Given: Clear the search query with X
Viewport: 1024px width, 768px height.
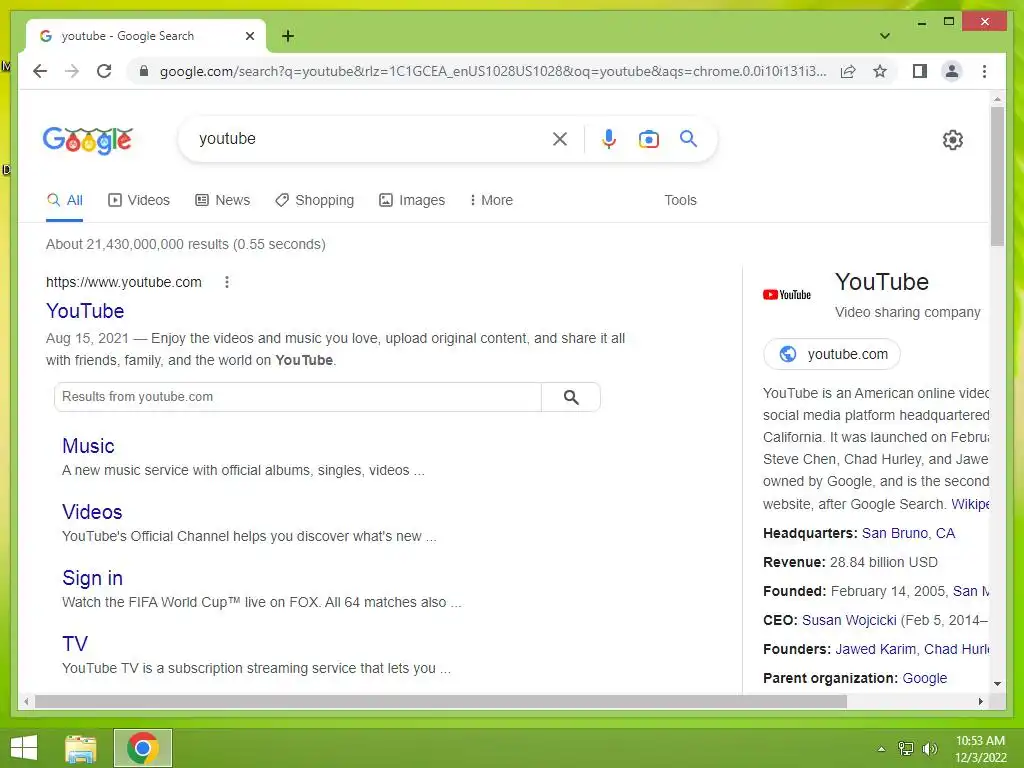Looking at the screenshot, I should click(560, 138).
